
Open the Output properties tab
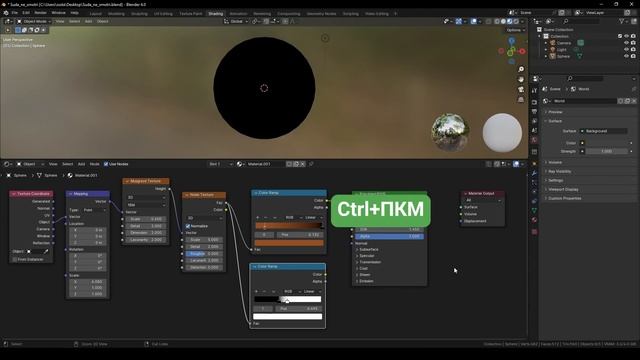point(534,111)
